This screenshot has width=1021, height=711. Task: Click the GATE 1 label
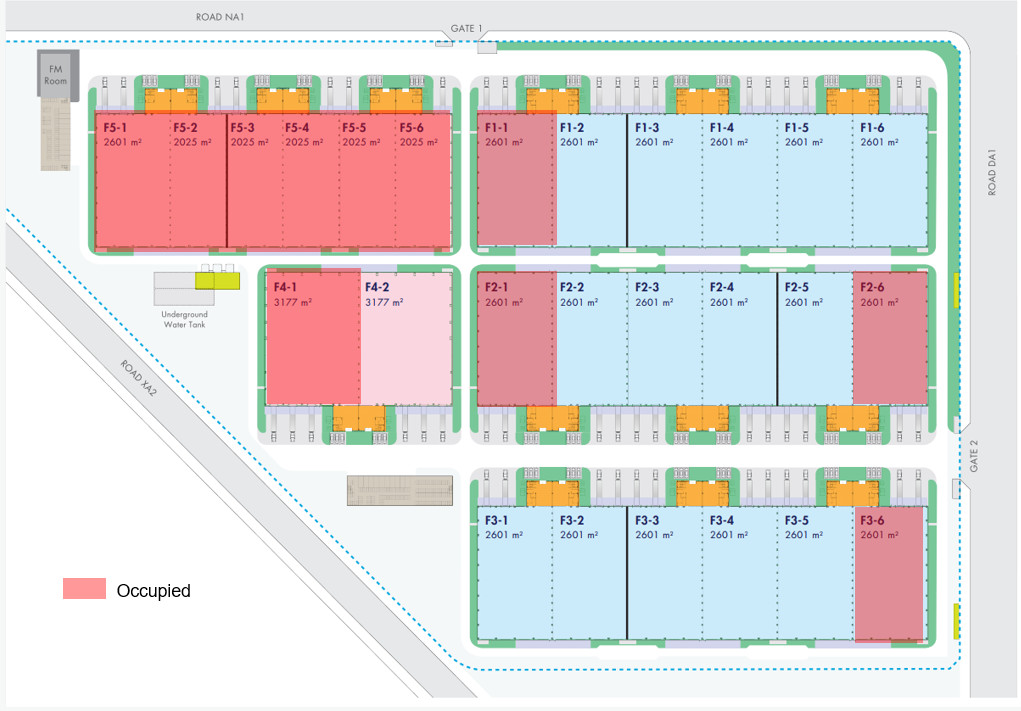tap(466, 29)
